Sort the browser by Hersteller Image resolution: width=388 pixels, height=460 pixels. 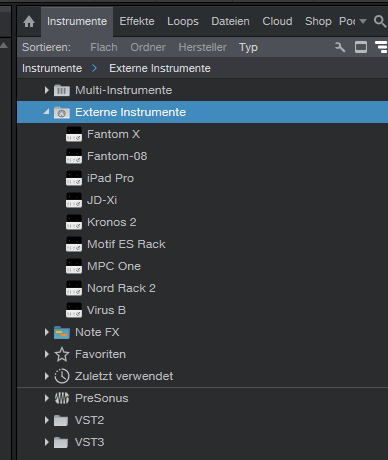(x=202, y=47)
